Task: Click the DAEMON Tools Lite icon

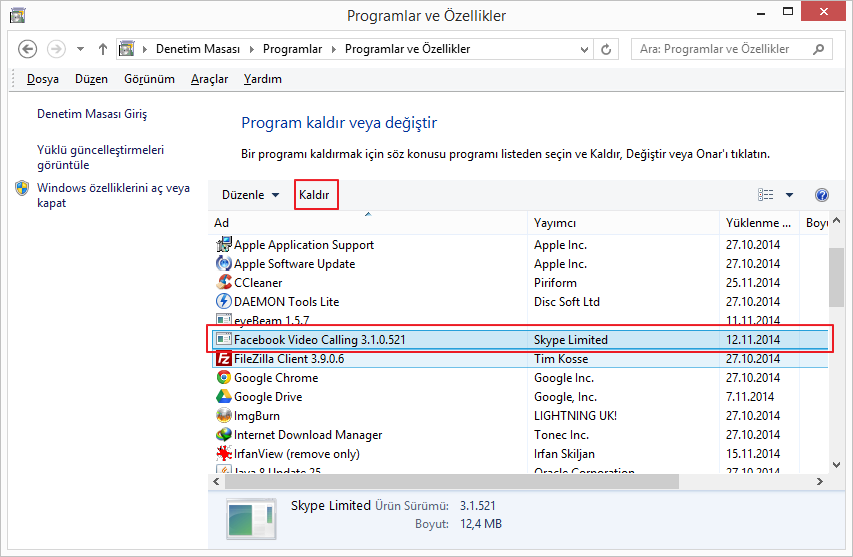Action: (224, 302)
